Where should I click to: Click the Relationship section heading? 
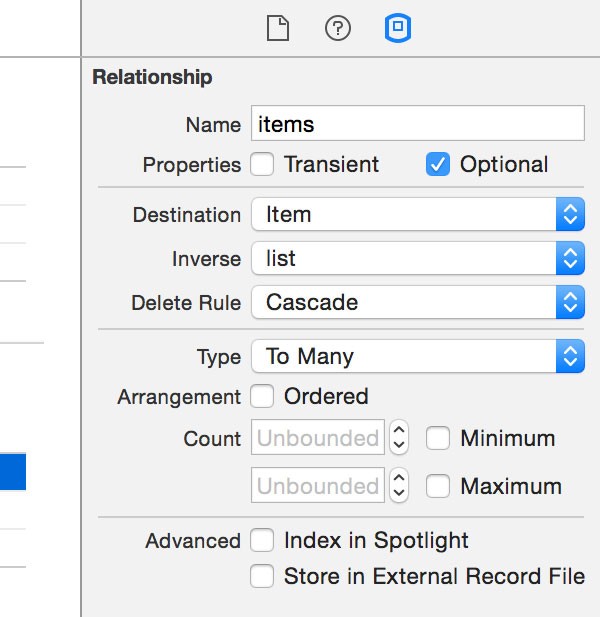pos(152,77)
